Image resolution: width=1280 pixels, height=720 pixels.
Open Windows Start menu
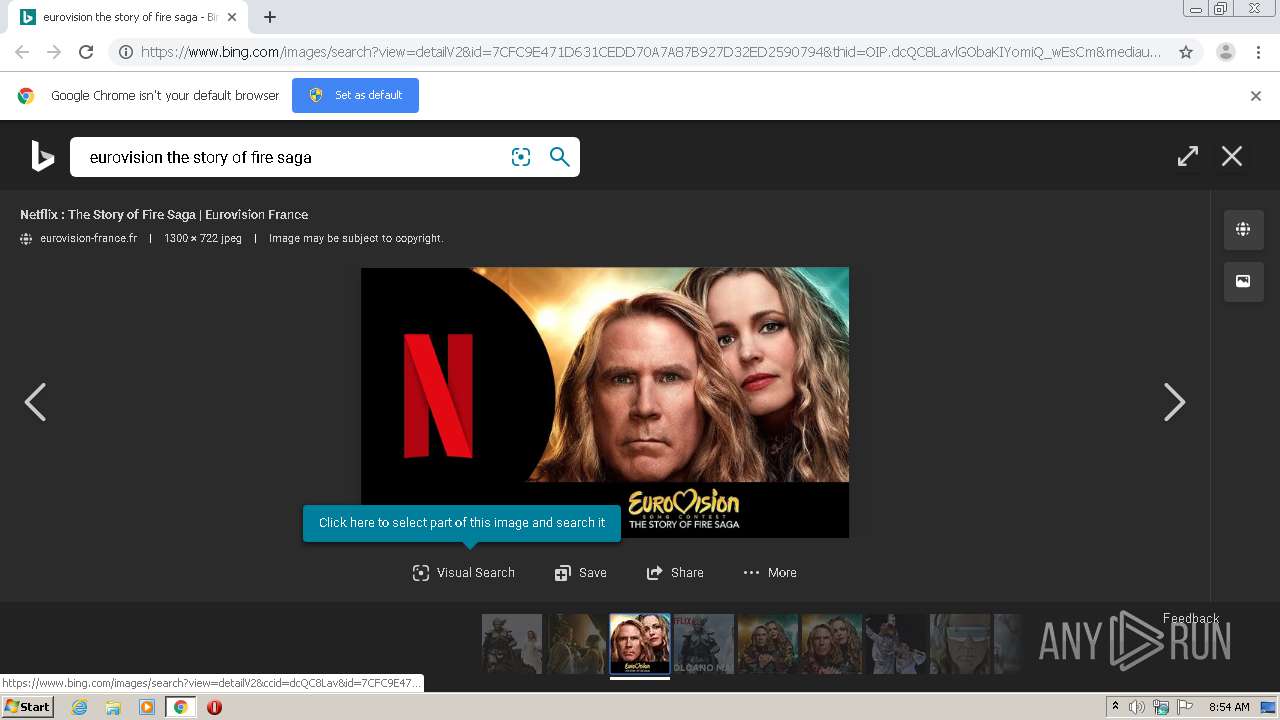28,707
